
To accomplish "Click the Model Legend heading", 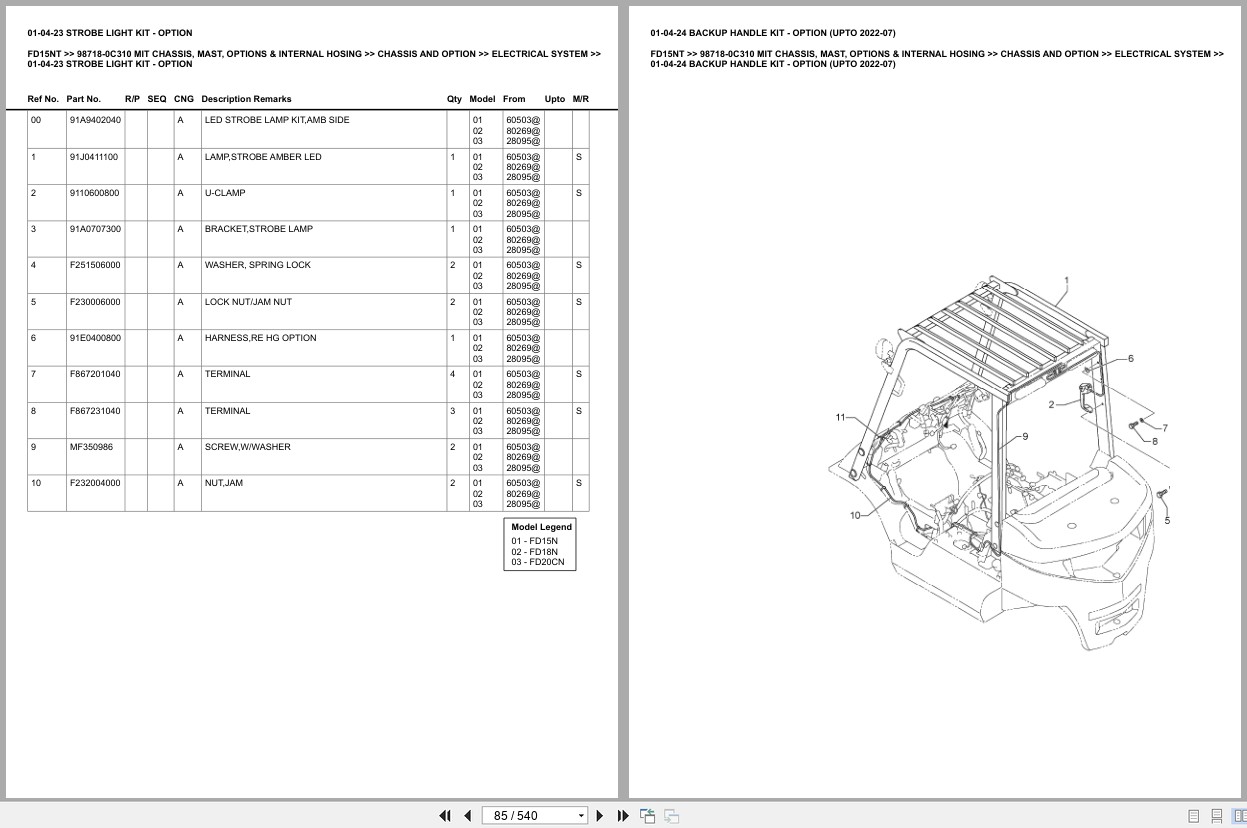I will tap(541, 527).
